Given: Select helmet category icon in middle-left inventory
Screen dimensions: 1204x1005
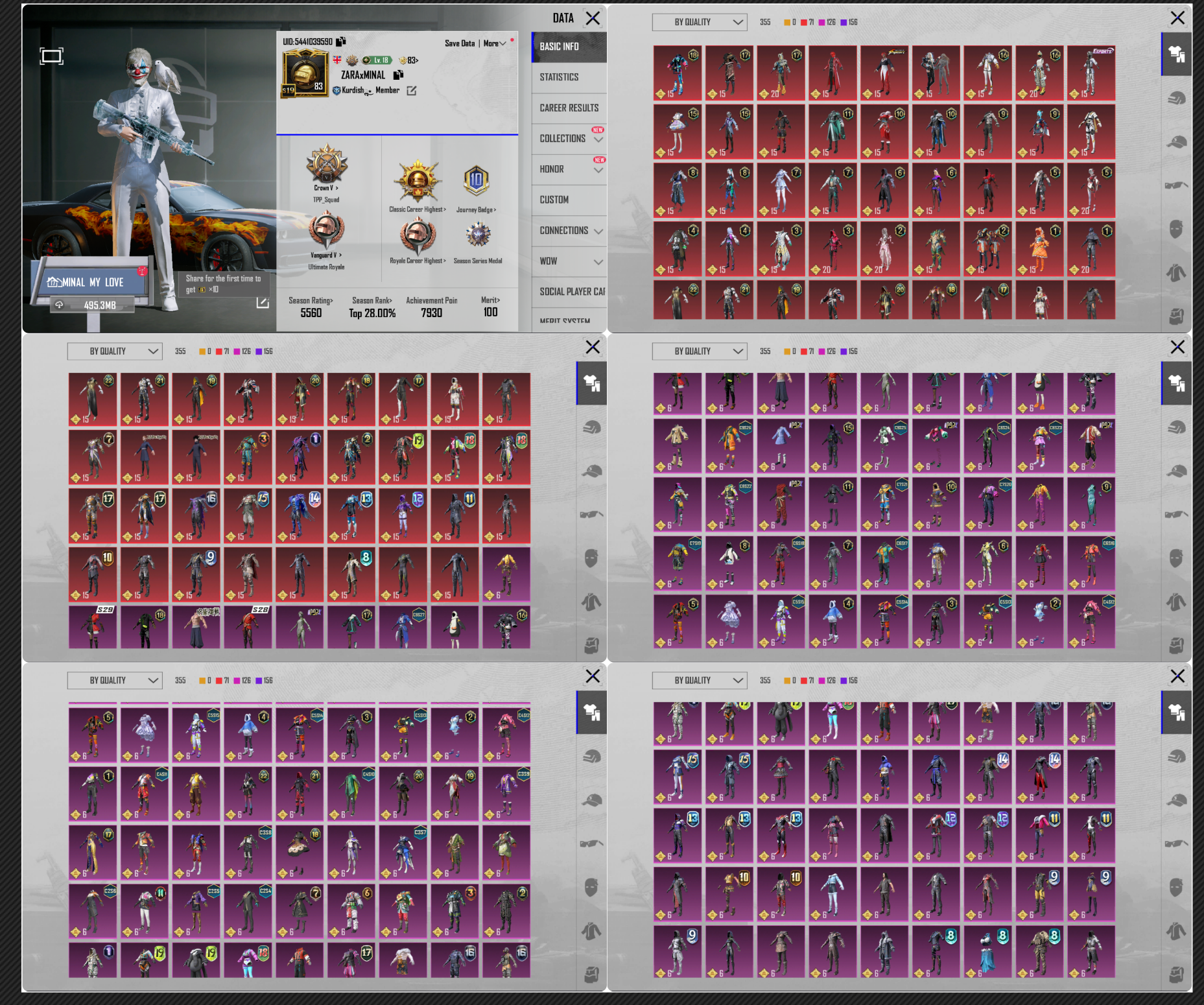Looking at the screenshot, I should click(591, 428).
